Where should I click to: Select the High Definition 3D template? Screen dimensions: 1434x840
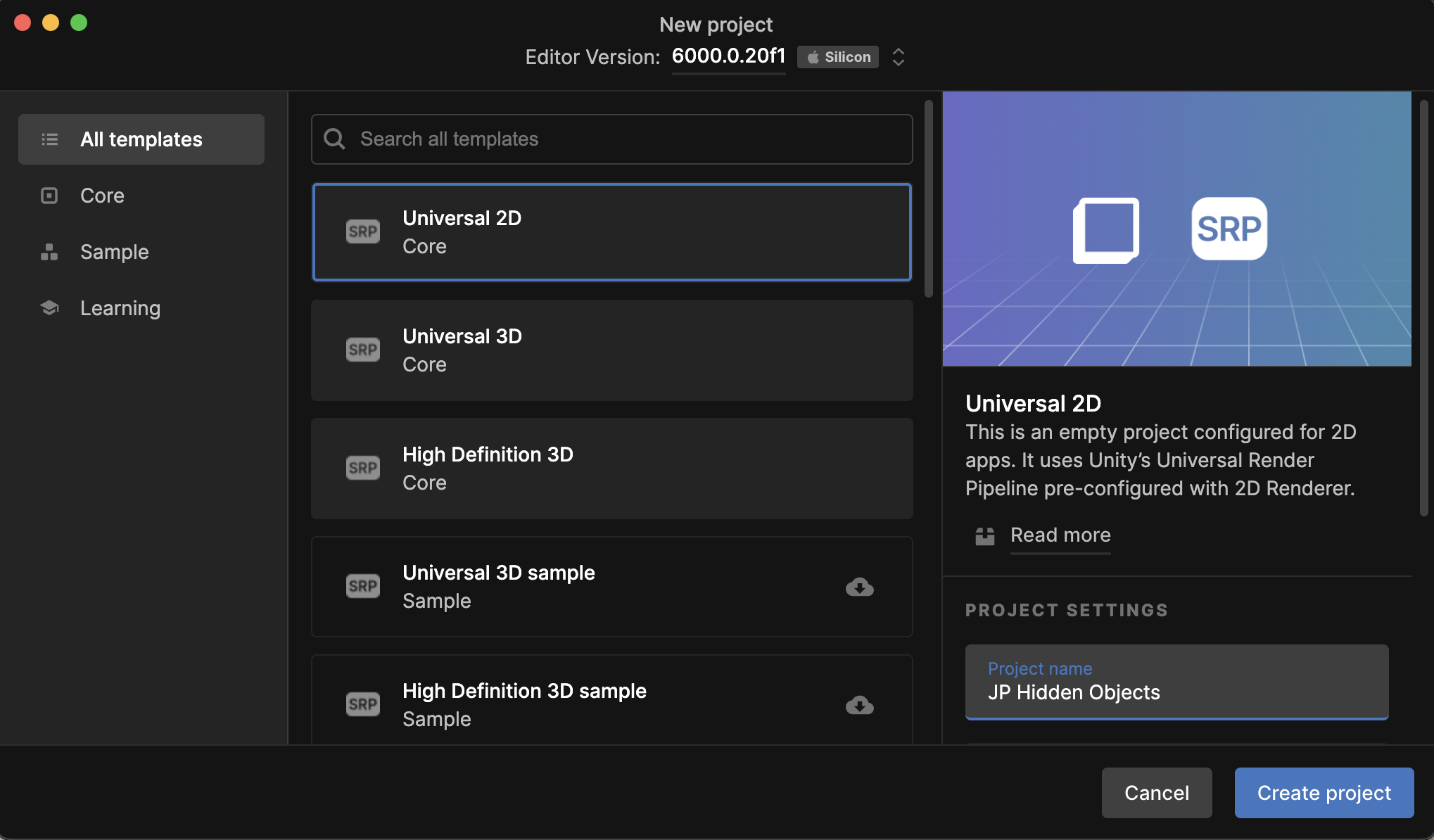tap(612, 469)
